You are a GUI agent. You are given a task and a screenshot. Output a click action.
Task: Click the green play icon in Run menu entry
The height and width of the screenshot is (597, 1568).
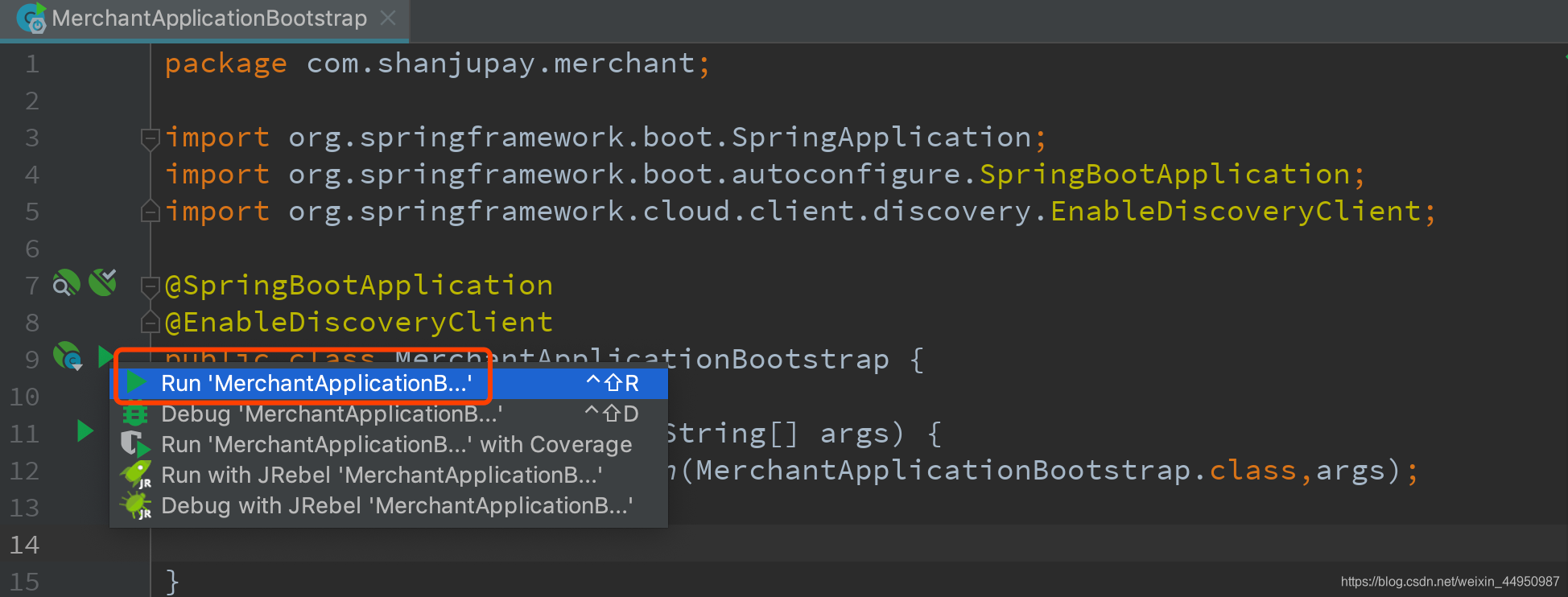click(x=137, y=383)
